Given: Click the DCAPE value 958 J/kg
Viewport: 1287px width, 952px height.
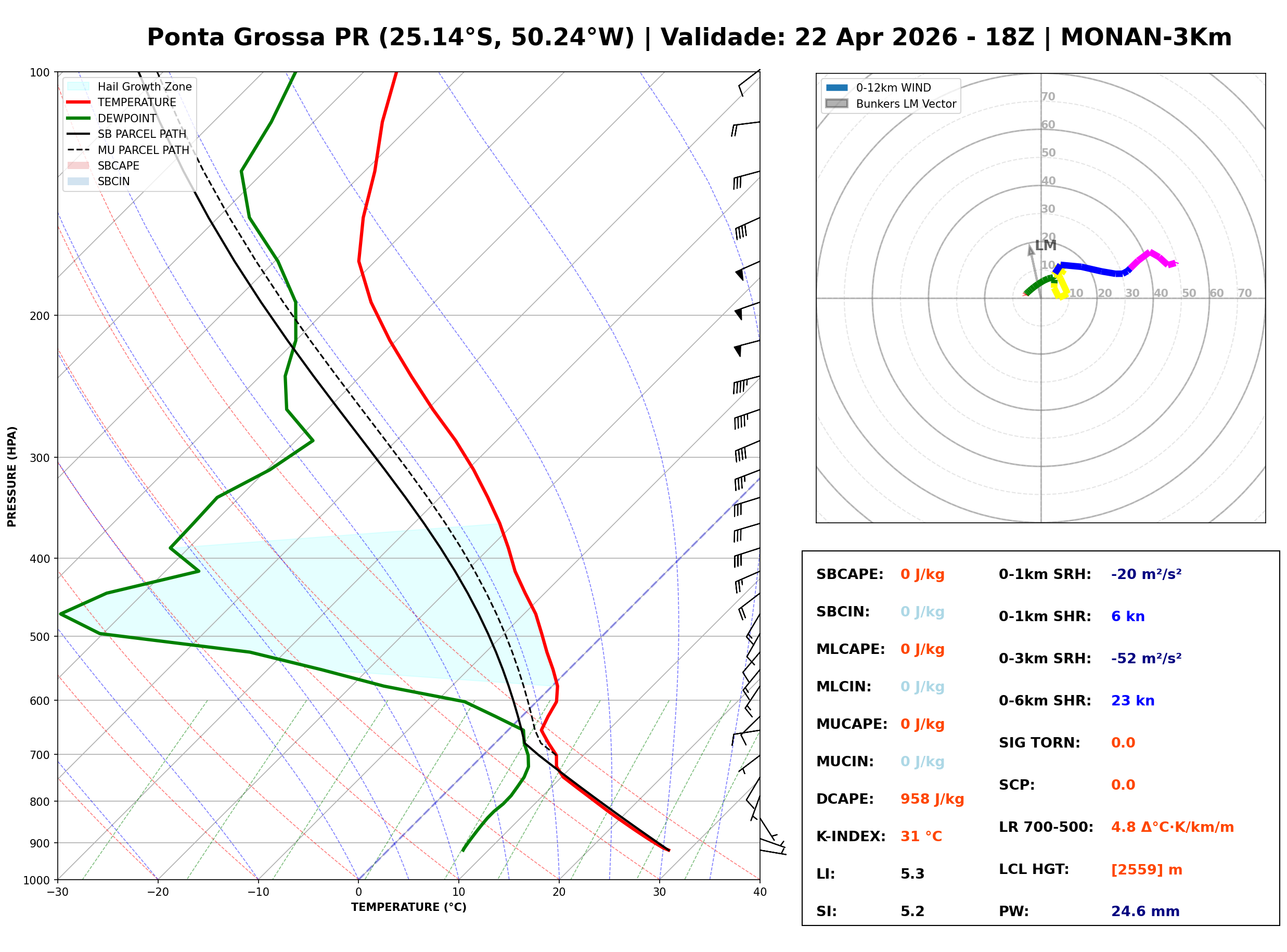Looking at the screenshot, I should coord(932,799).
